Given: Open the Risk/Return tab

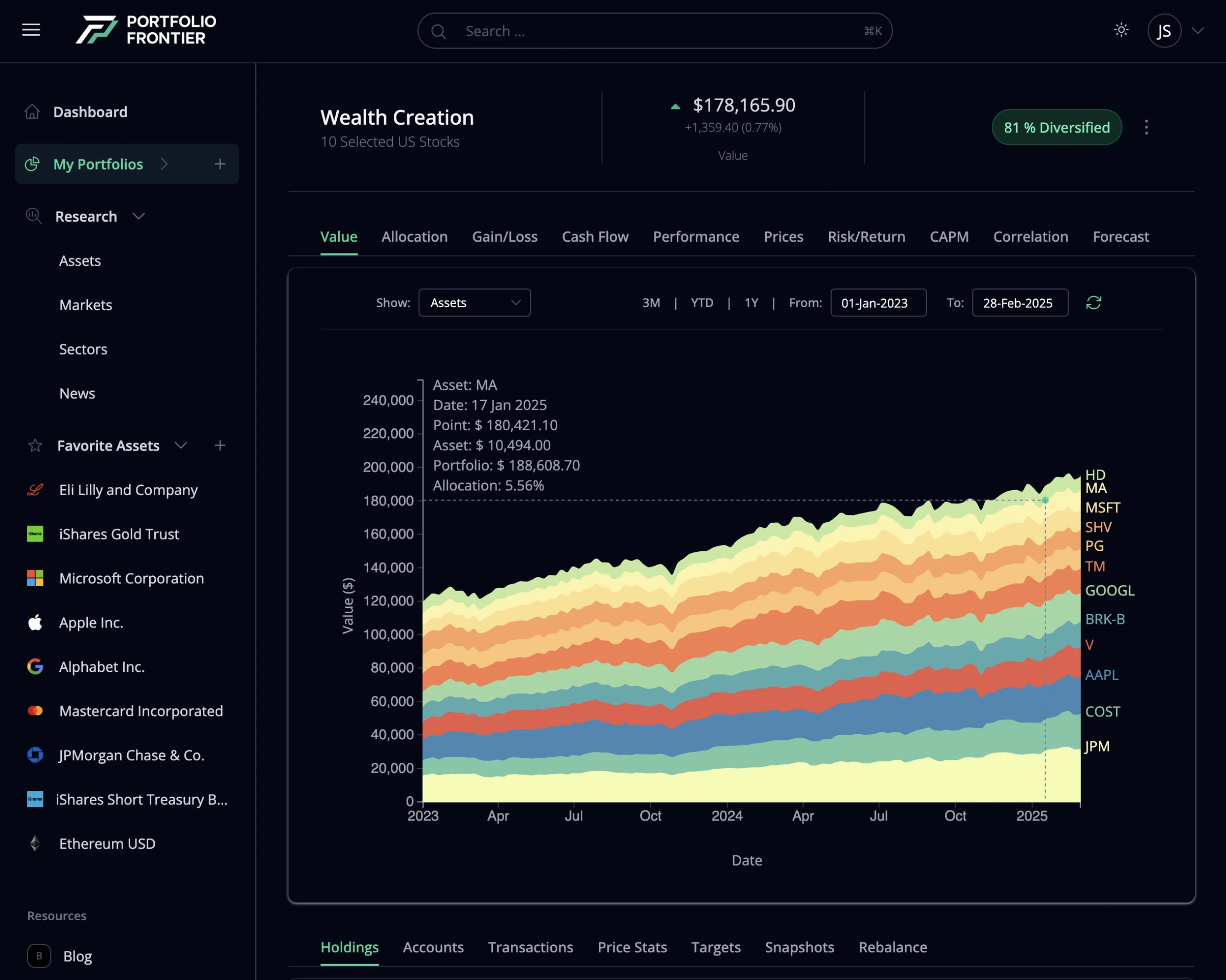Looking at the screenshot, I should 866,237.
